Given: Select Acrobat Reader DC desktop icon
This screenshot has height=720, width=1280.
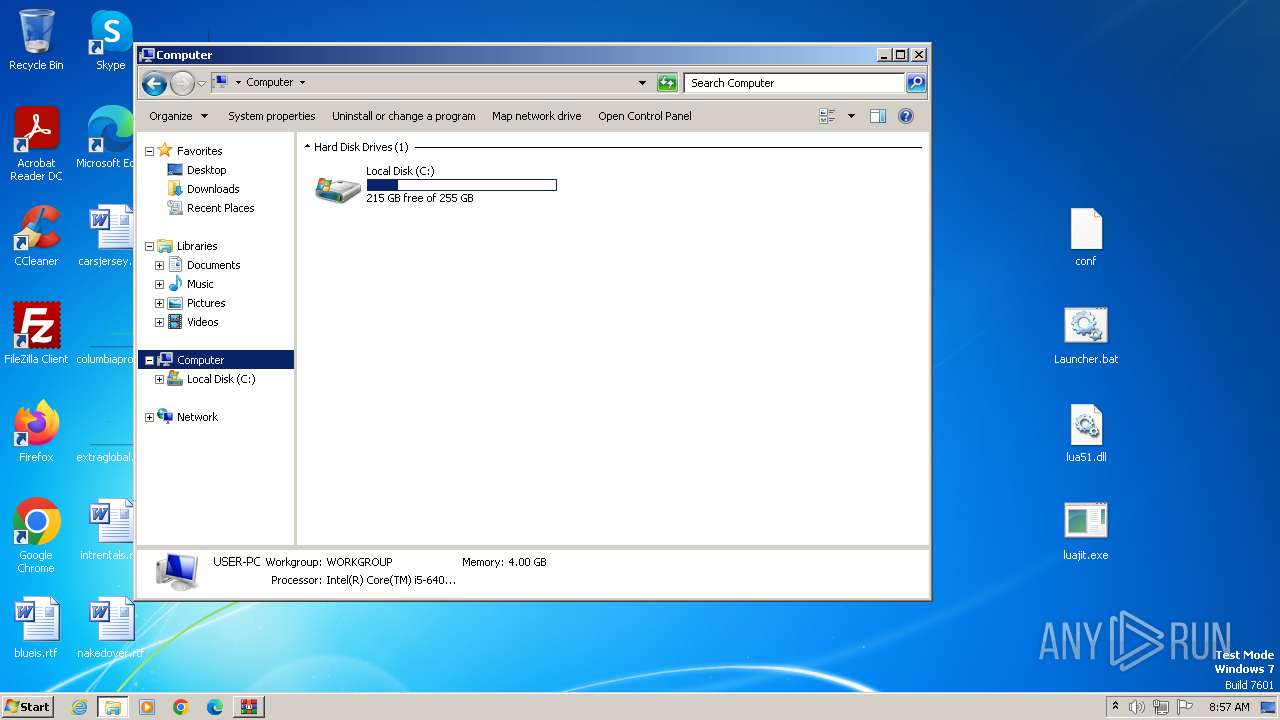Looking at the screenshot, I should [x=36, y=144].
